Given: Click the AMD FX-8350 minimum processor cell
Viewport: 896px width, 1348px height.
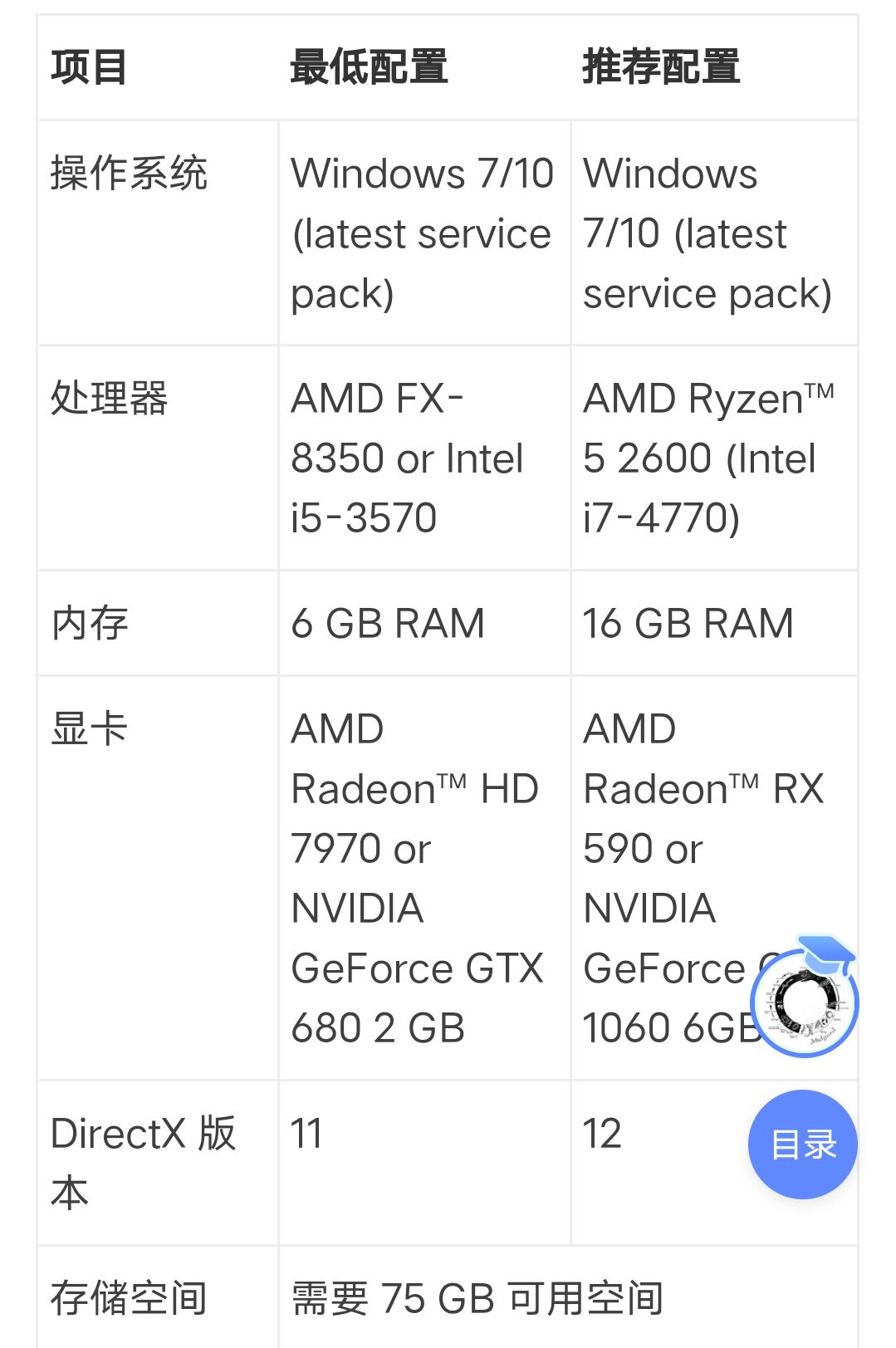Looking at the screenshot, I should 424,458.
